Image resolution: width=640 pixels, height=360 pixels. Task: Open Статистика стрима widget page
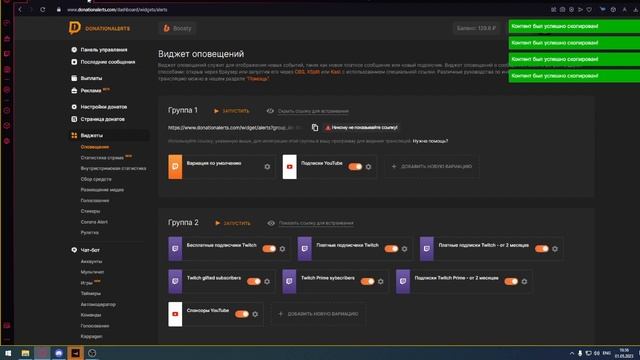pyautogui.click(x=102, y=158)
